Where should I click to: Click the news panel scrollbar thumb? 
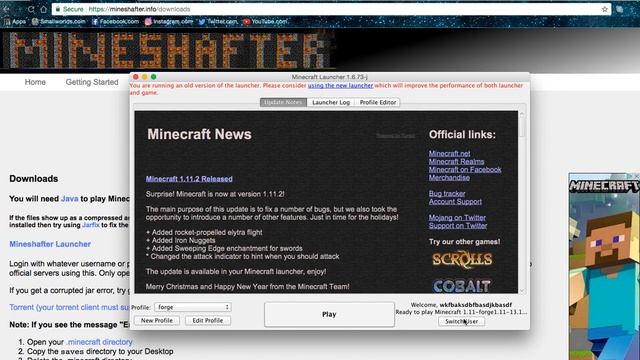pyautogui.click(x=522, y=127)
